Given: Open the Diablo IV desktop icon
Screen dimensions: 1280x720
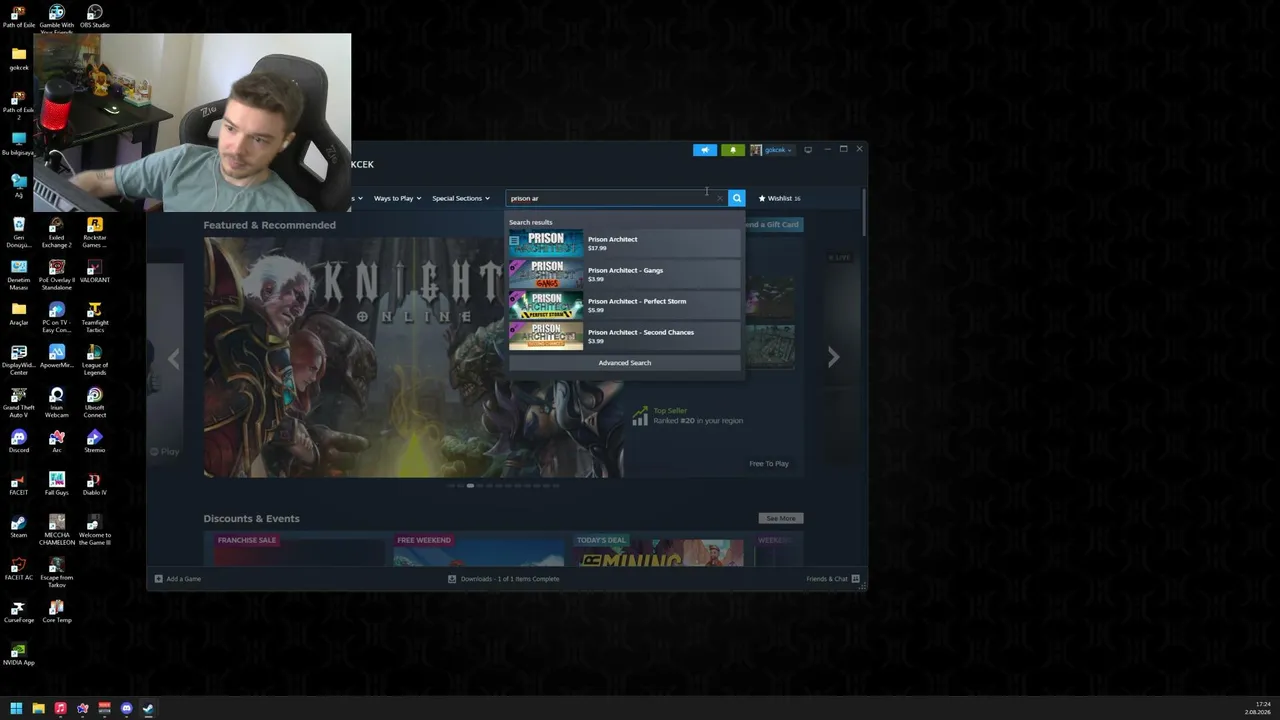Looking at the screenshot, I should point(94,484).
